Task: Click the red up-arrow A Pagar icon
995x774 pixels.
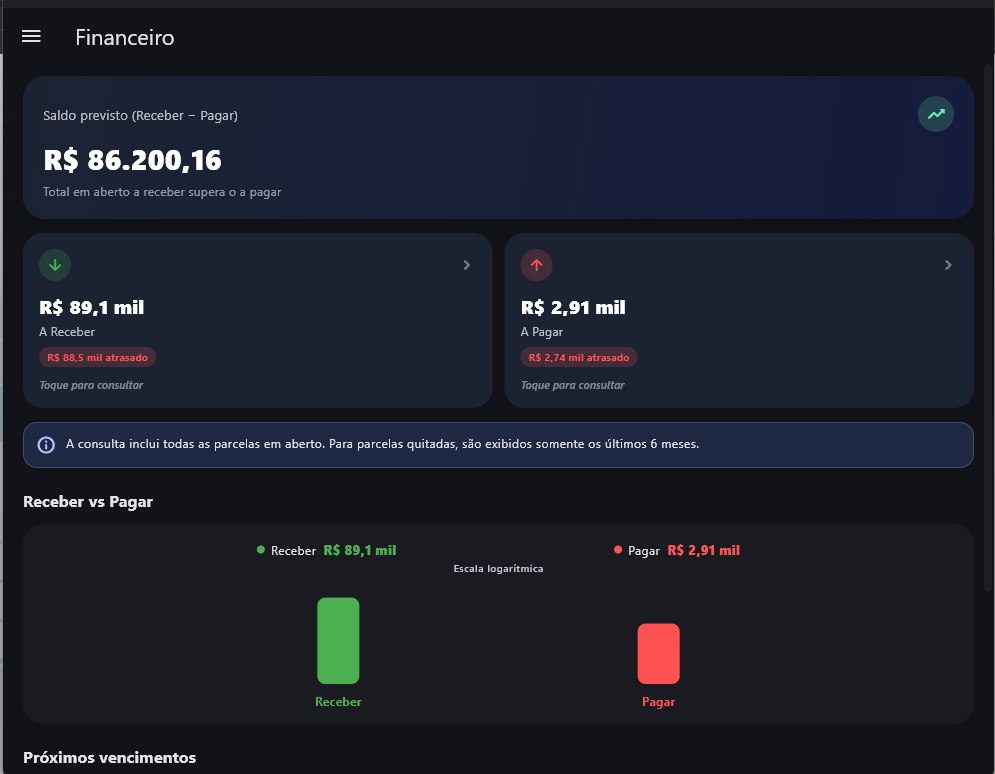Action: 536,265
